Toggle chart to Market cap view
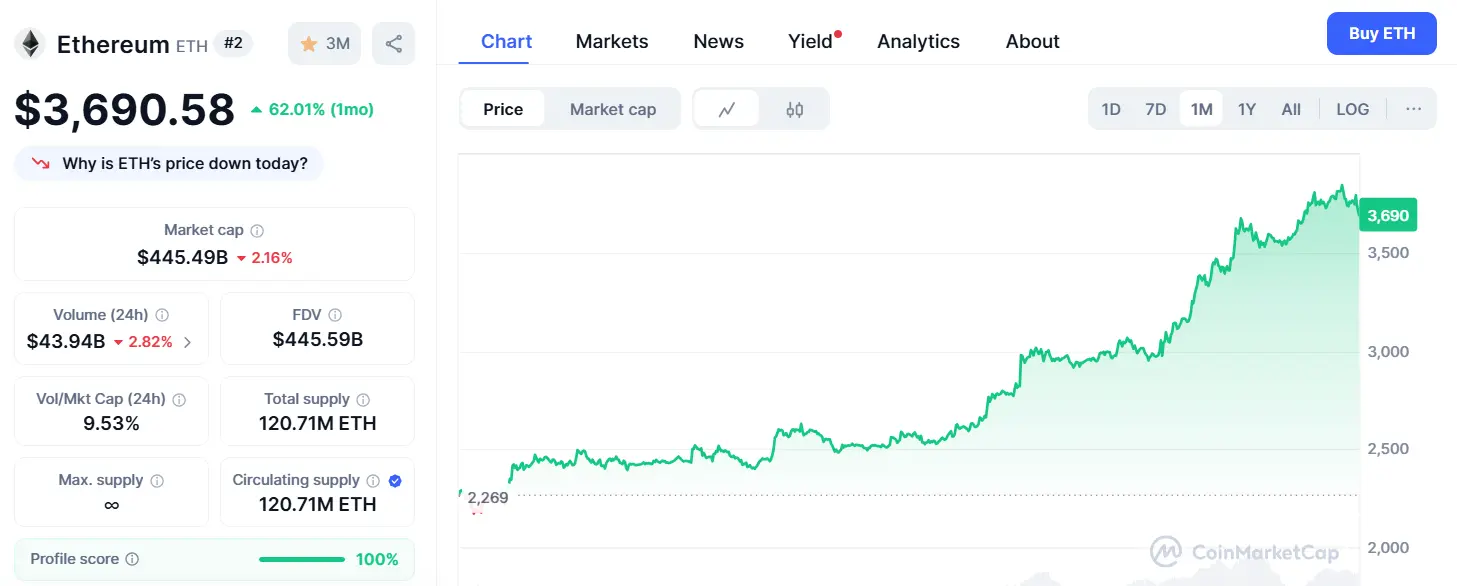 (612, 109)
